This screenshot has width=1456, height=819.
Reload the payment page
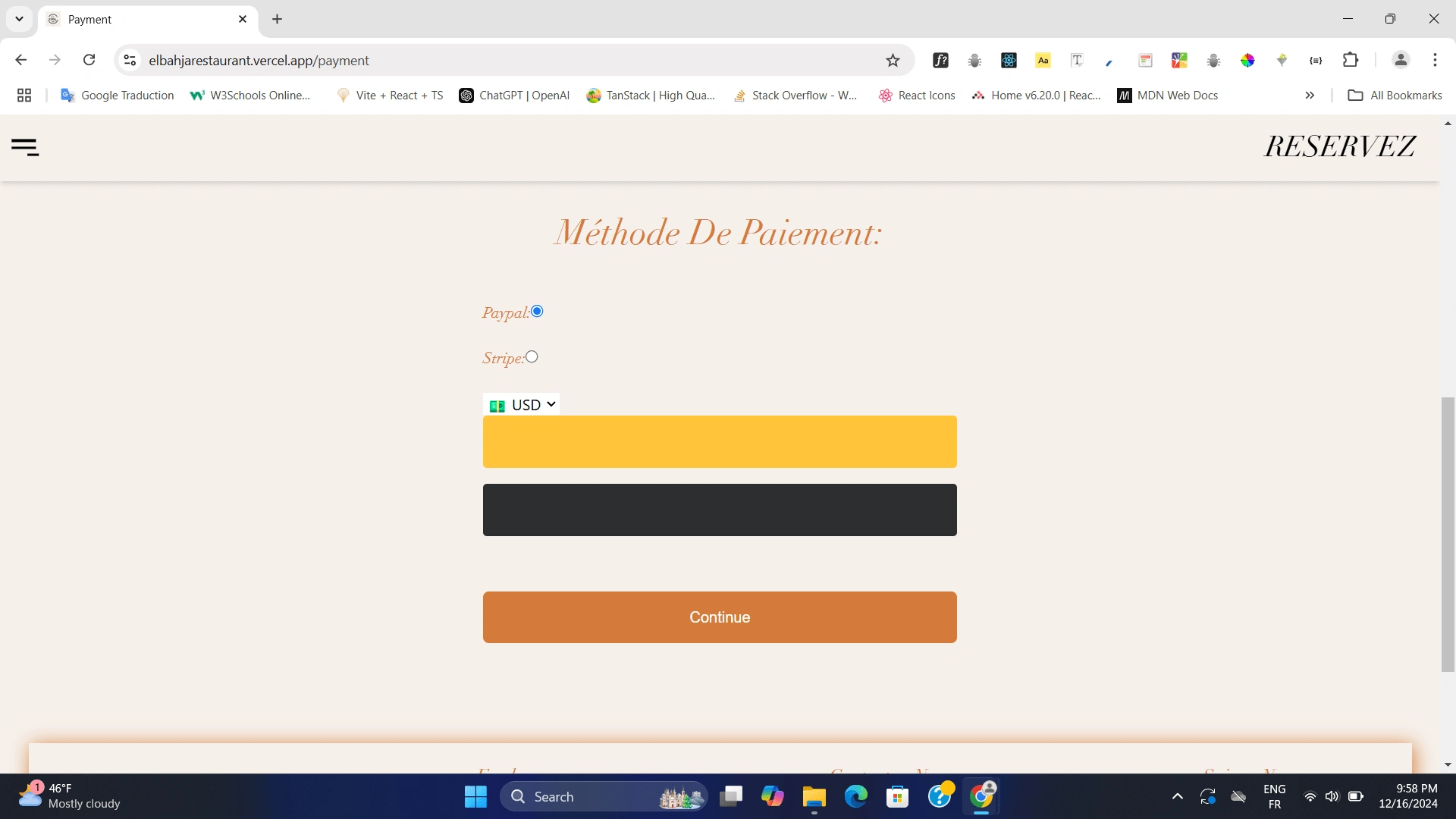pyautogui.click(x=89, y=60)
